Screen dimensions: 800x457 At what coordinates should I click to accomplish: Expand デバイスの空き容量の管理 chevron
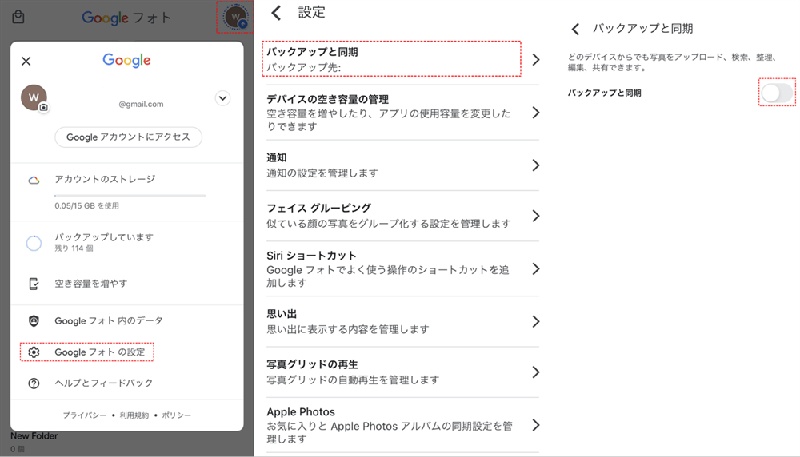pos(536,112)
